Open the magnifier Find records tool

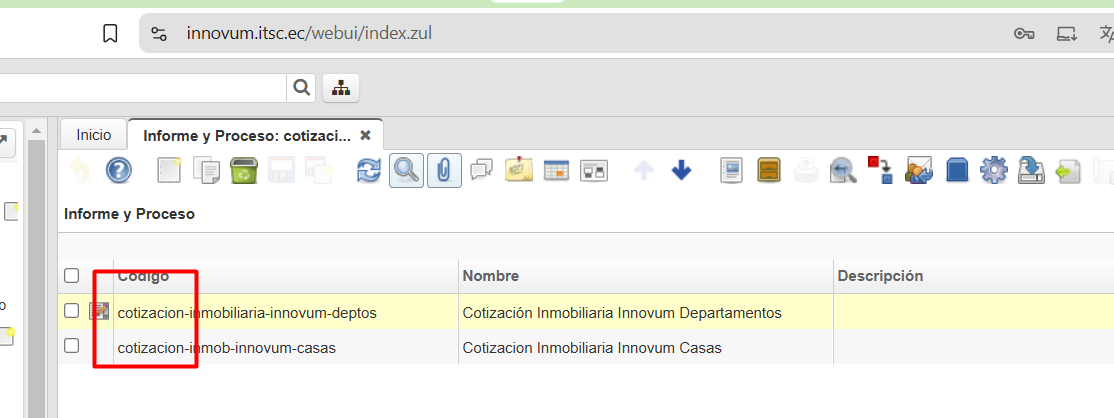[406, 171]
